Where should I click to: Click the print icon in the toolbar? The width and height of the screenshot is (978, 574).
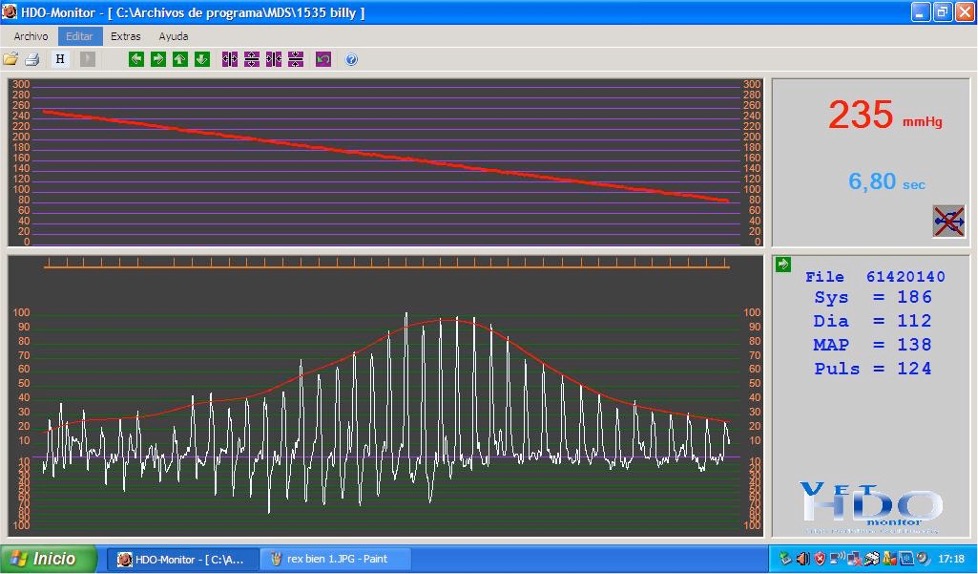click(32, 60)
